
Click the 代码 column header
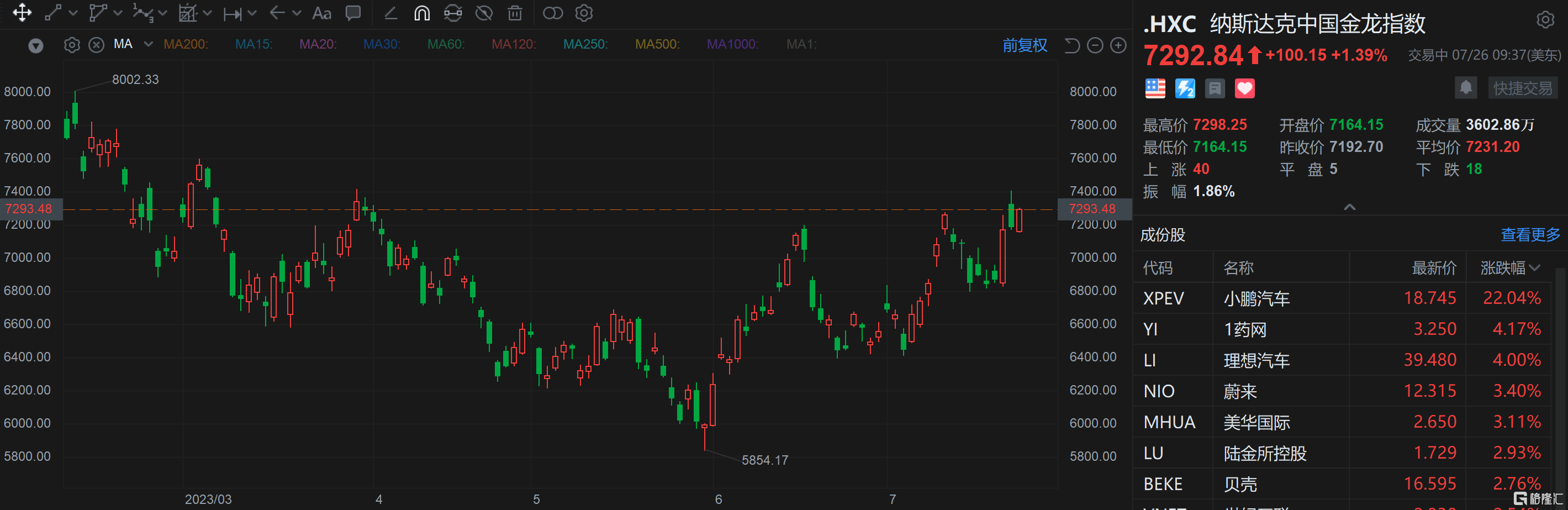point(1158,267)
